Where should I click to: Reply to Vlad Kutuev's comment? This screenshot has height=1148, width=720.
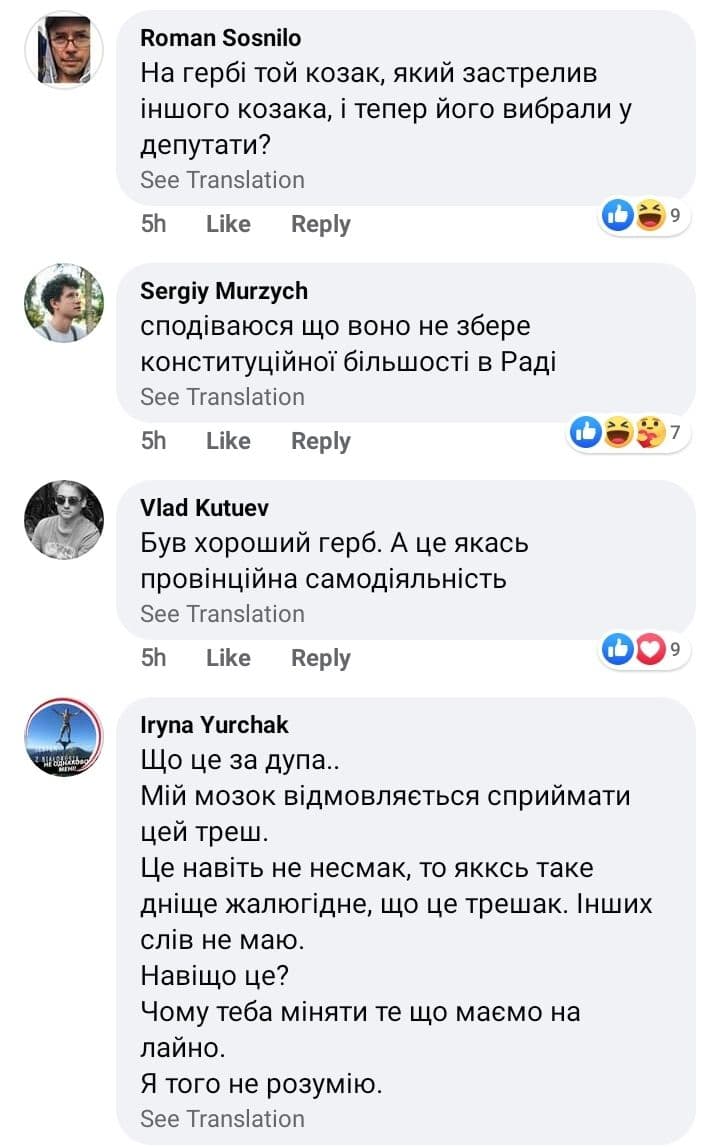click(320, 658)
